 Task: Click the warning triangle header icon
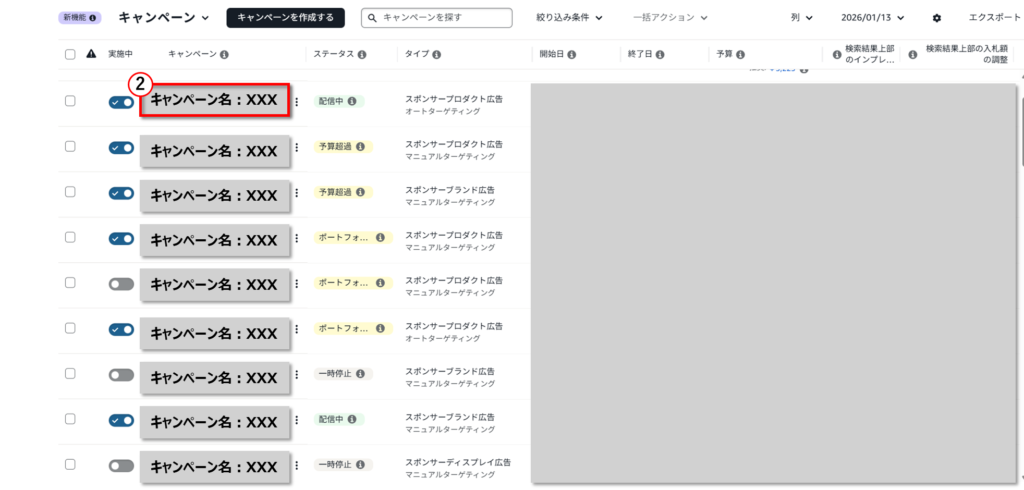pos(91,54)
